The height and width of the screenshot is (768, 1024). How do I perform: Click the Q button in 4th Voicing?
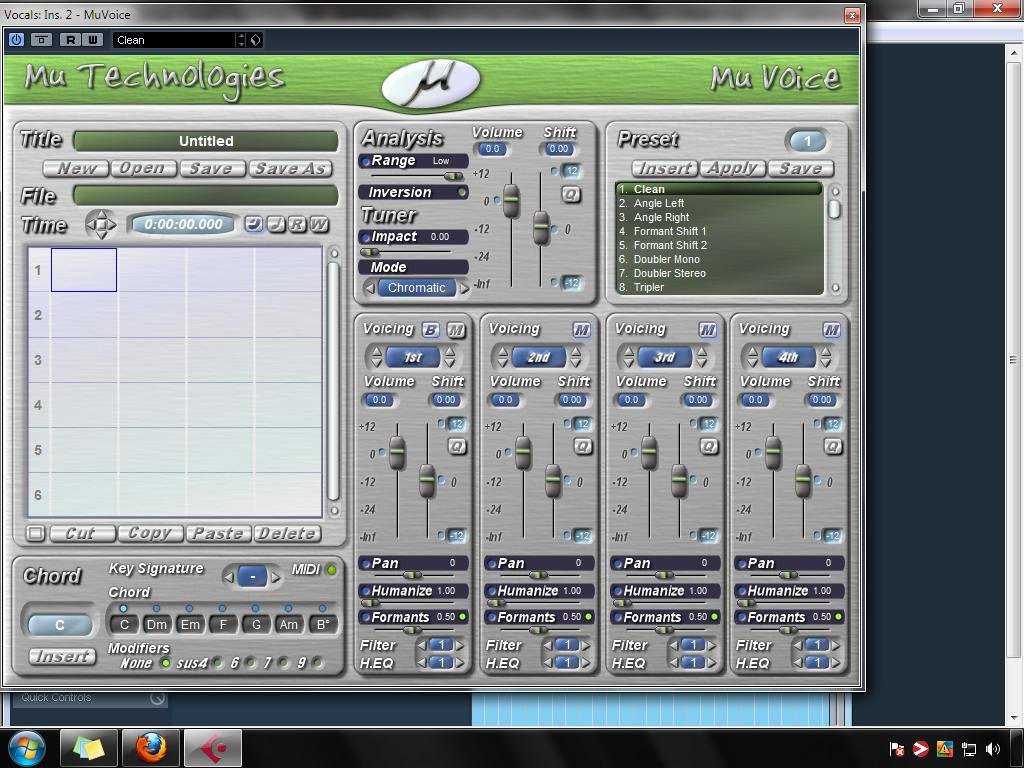pyautogui.click(x=833, y=447)
